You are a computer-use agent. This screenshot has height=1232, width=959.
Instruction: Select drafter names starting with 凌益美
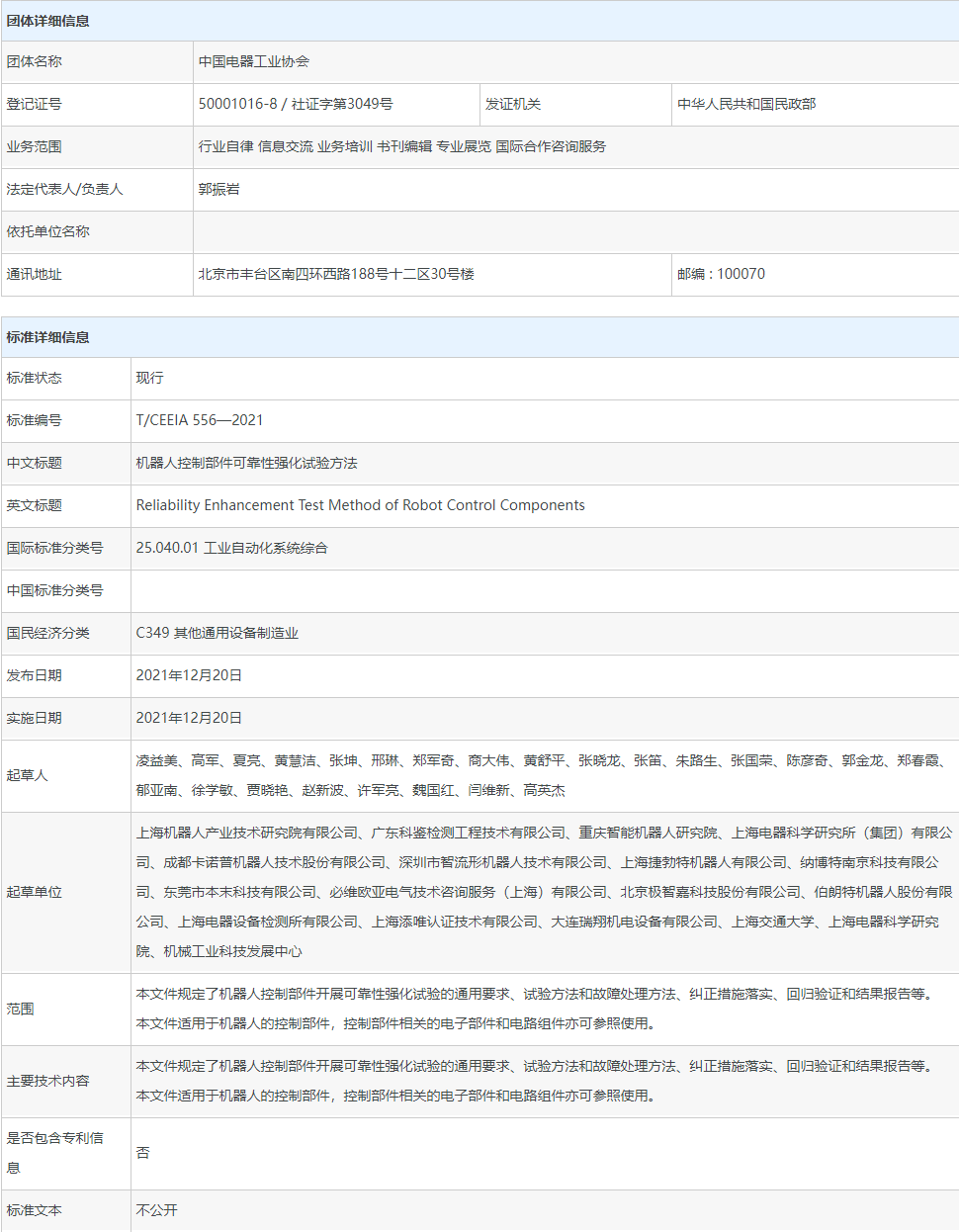pos(544,775)
